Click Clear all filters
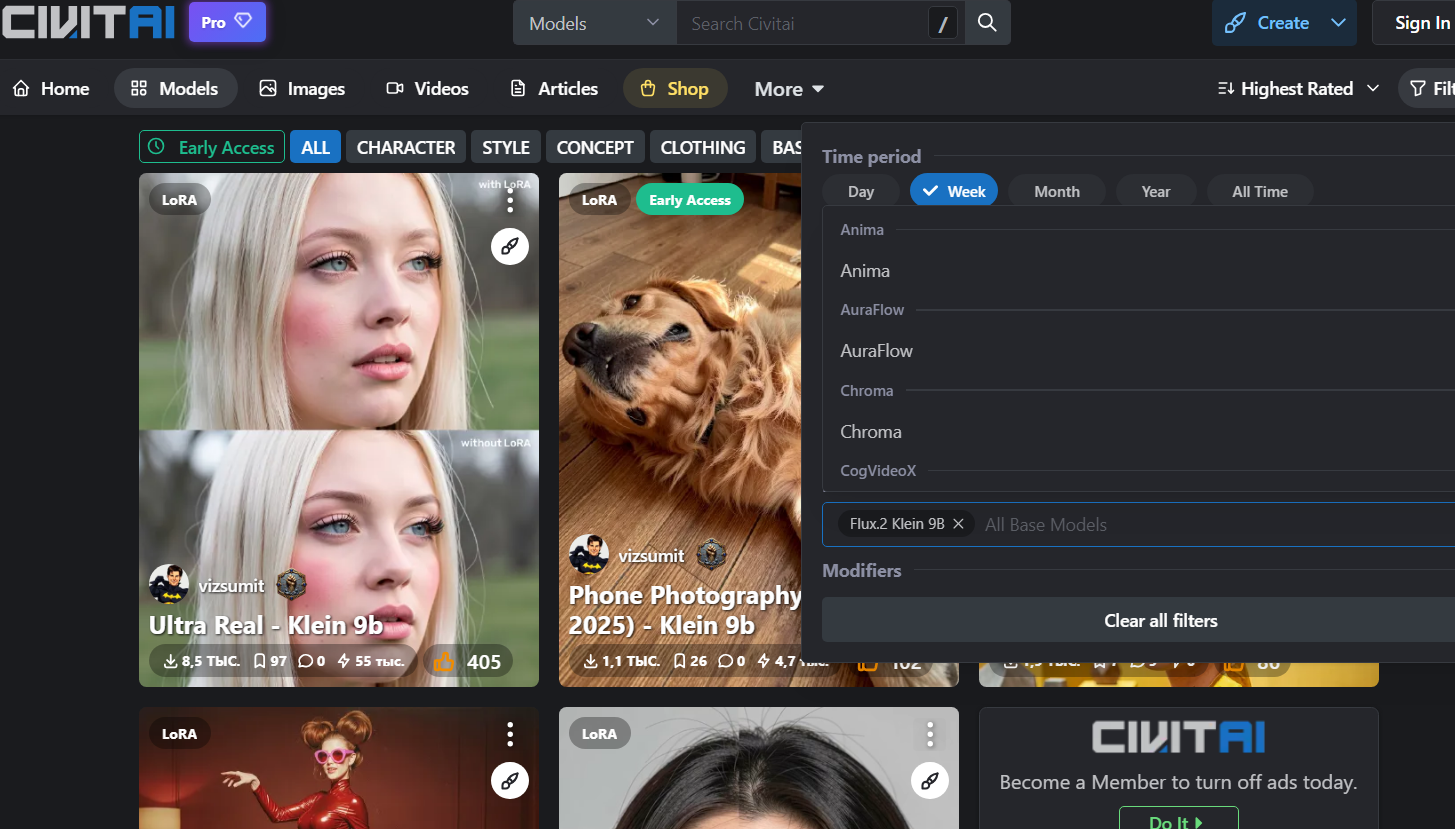The height and width of the screenshot is (829, 1455). 1138,620
